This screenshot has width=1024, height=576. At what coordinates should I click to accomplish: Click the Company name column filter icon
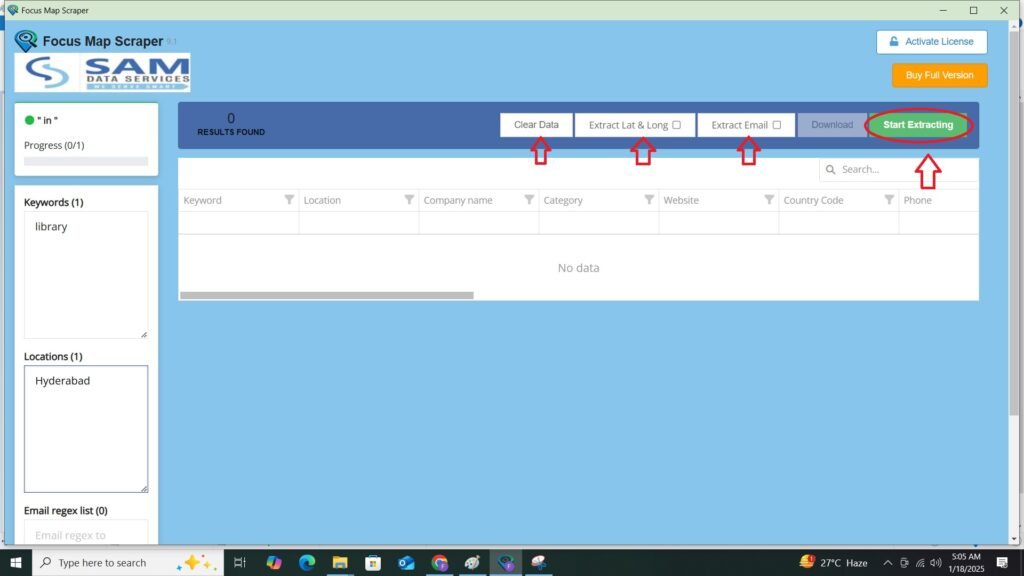[529, 200]
